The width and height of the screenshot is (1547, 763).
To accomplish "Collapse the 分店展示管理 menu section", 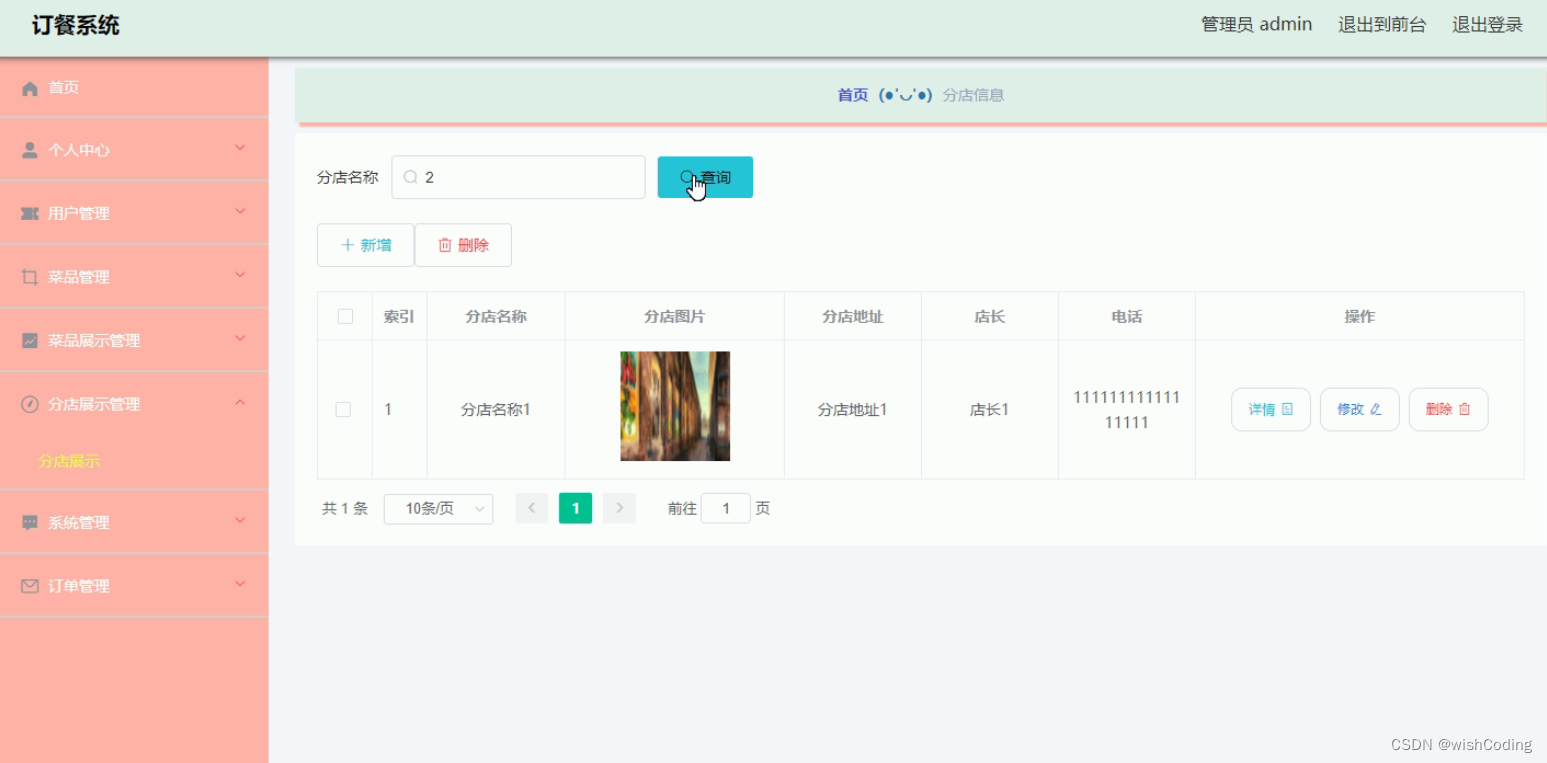I will coord(239,403).
